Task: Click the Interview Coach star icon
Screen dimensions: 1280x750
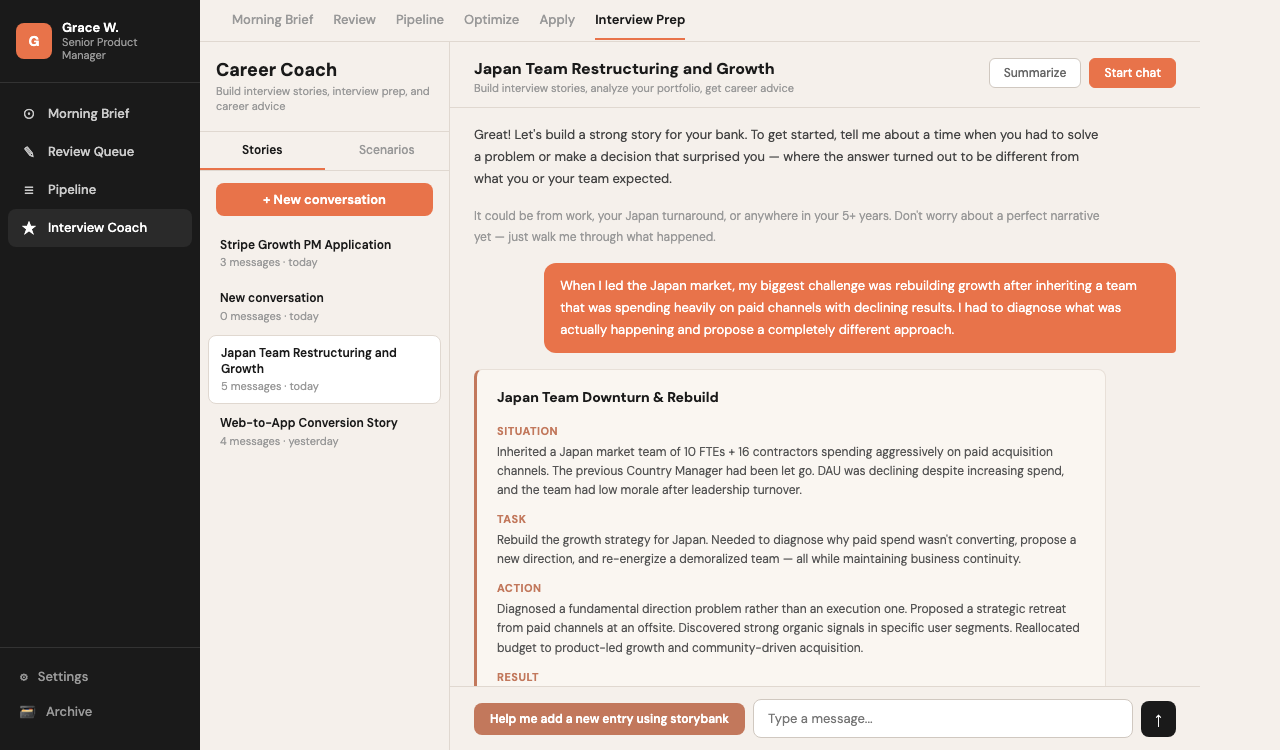Action: click(x=29, y=228)
